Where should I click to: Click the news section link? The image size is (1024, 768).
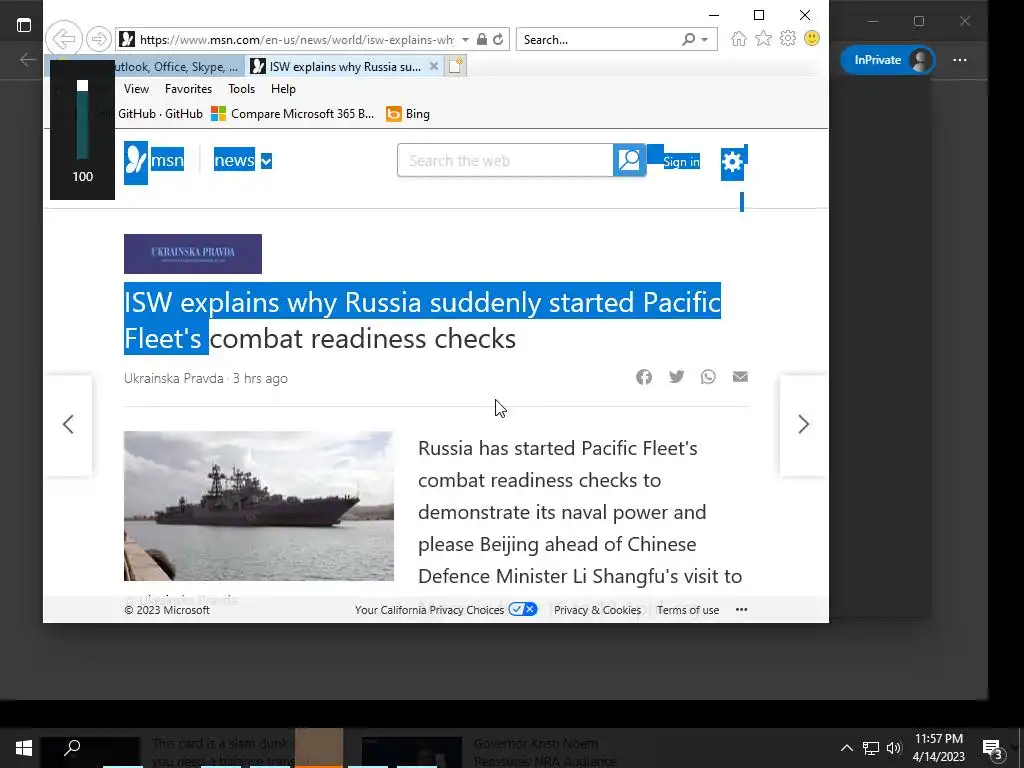(x=234, y=161)
